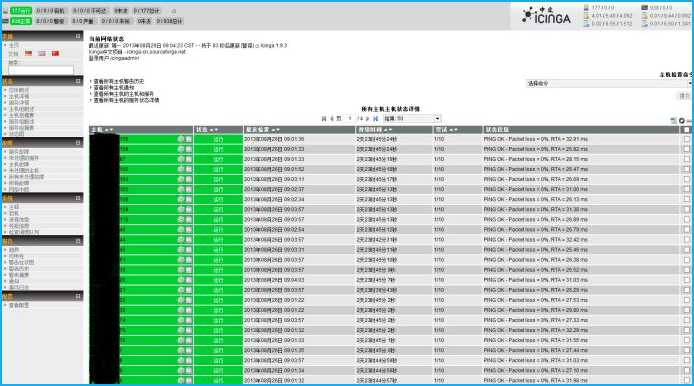Tick checkbox for RTA 25.49 row

tap(686, 250)
